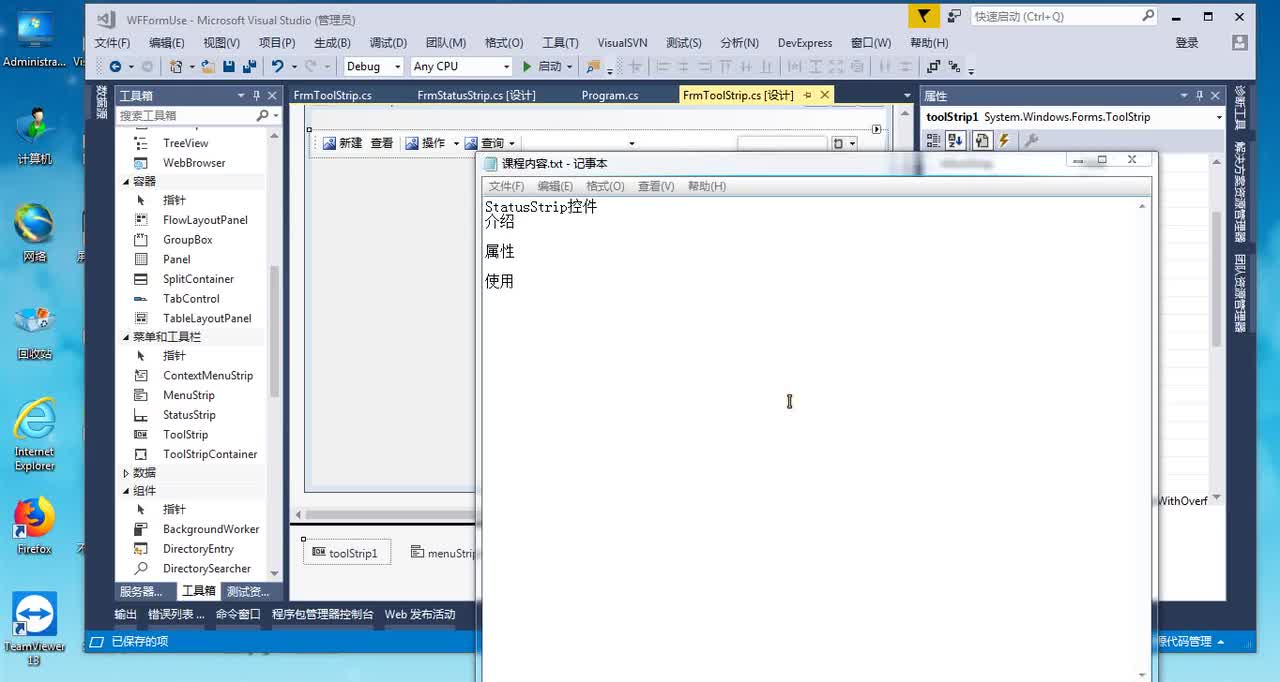Open the 格式(O) menu in Notepad

coord(605,186)
